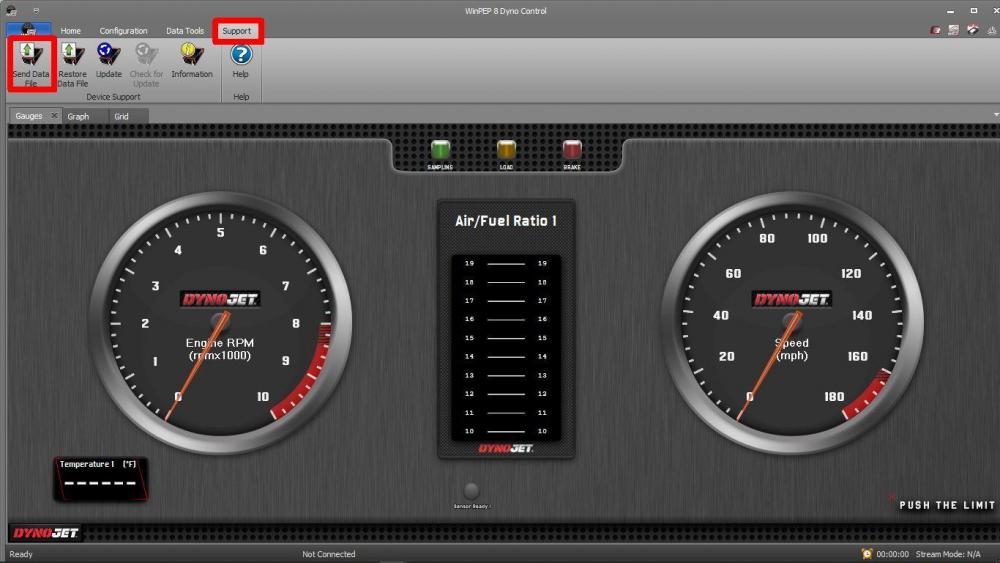Click the Speed (mph) gauge
This screenshot has width=1000, height=563.
coord(791,323)
